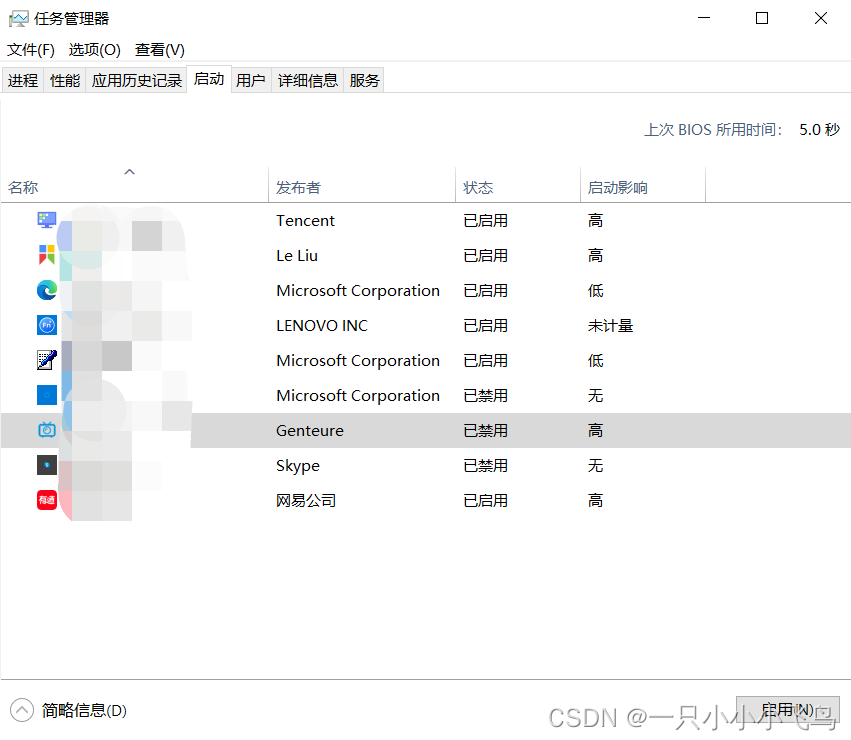The width and height of the screenshot is (851, 740).
Task: Select the Genteure TV-shaped icon
Action: pos(47,430)
